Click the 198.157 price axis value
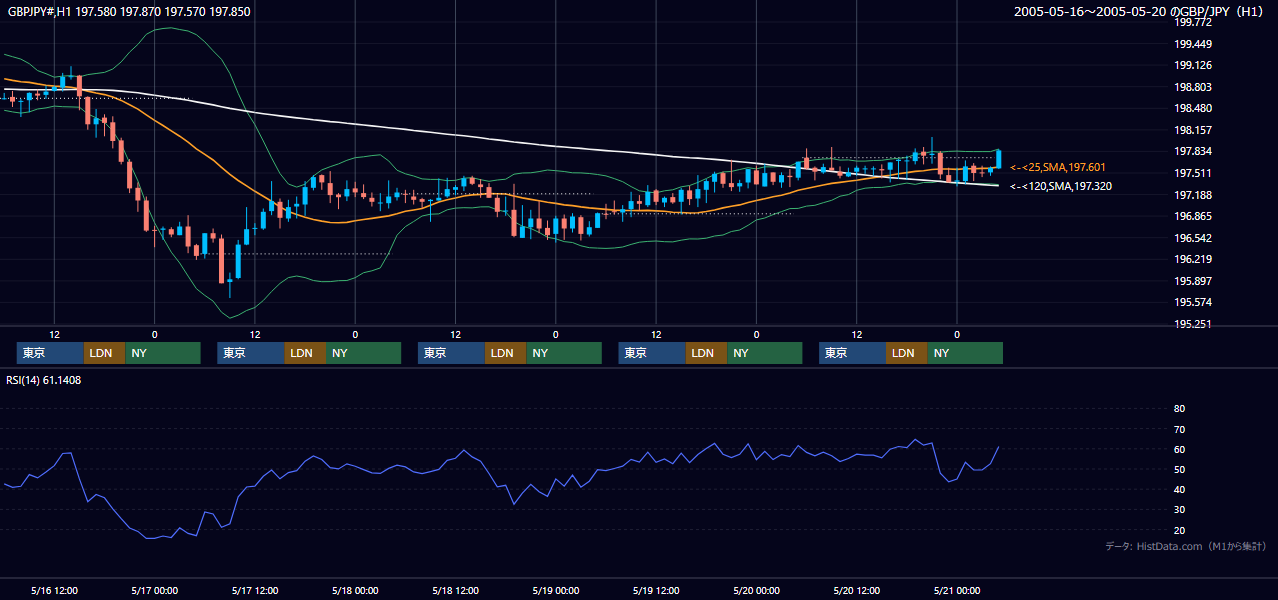The width and height of the screenshot is (1278, 600). 1192,130
